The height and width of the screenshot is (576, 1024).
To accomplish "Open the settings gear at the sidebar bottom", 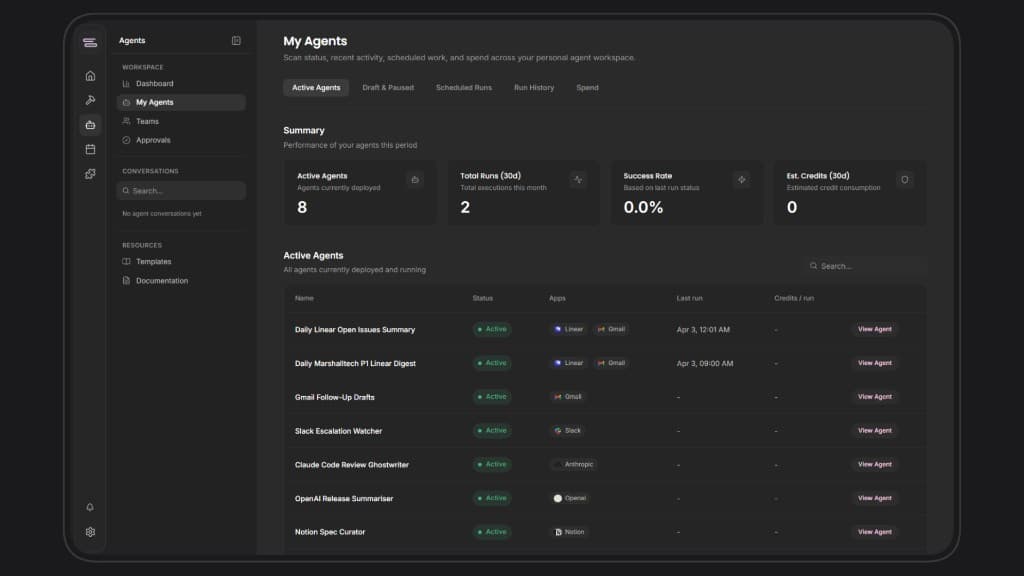I will tap(90, 532).
